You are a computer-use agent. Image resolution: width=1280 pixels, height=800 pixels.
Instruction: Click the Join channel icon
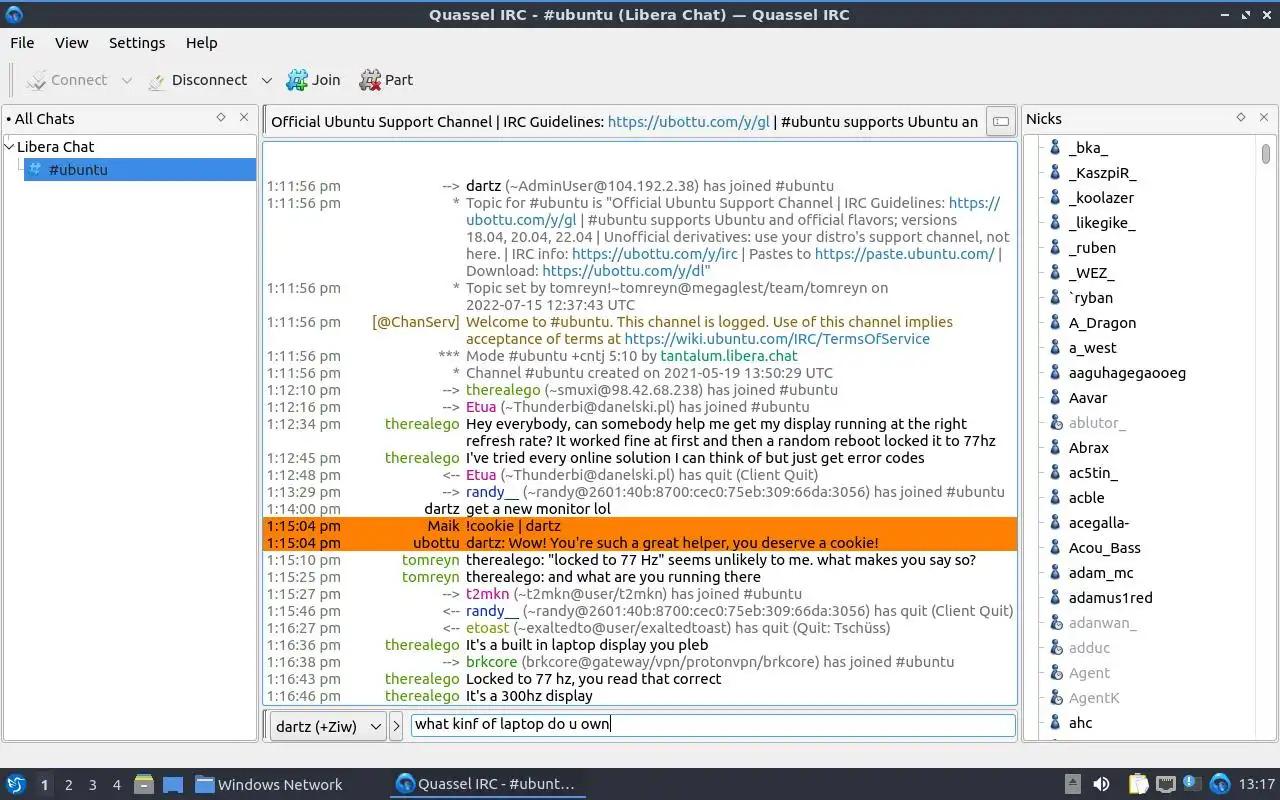(297, 80)
